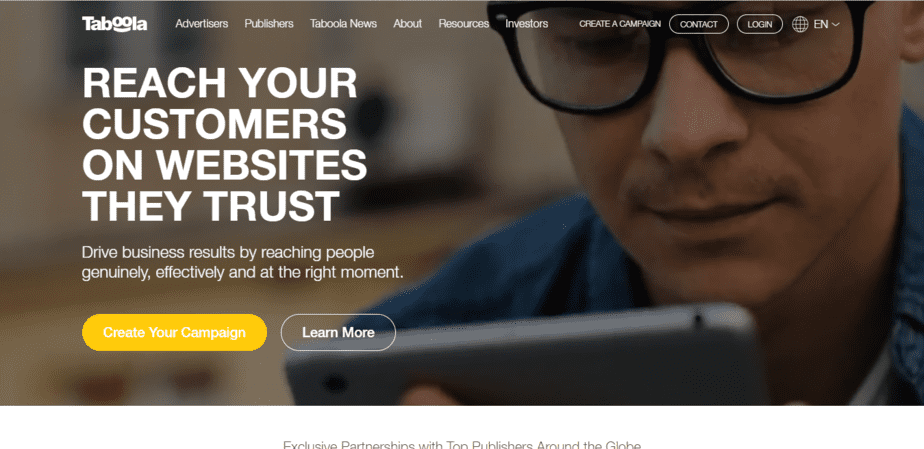Click the Learn More button
Screen dimensions: 924x449
pos(338,332)
